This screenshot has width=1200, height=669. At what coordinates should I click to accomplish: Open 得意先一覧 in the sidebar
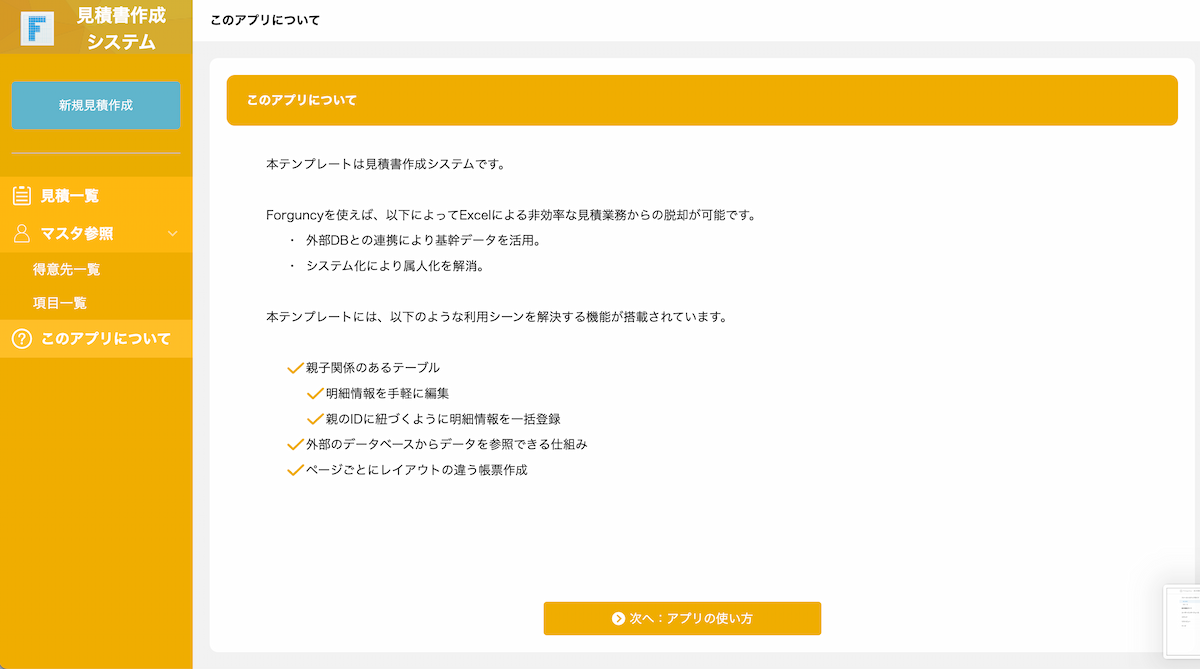coord(66,269)
